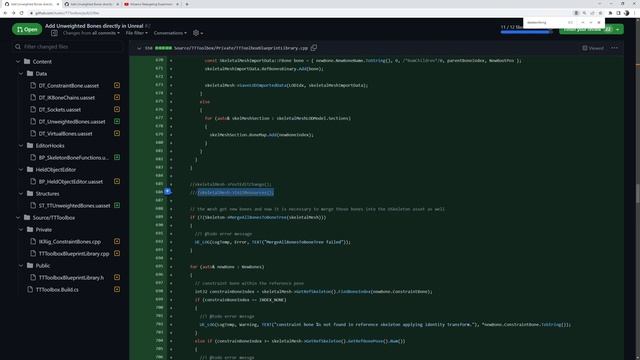Viewport: 640px width, 360px height.
Task: Click status icon beside TTToolbox.Build.cs
Action: (x=117, y=289)
